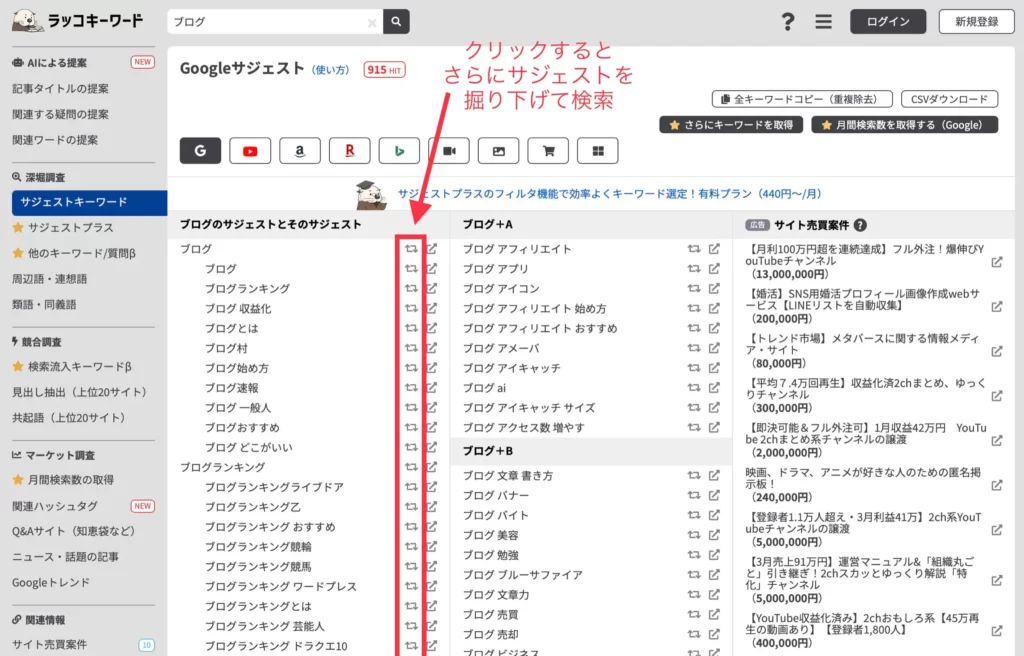Open the help question mark icon

(788, 22)
